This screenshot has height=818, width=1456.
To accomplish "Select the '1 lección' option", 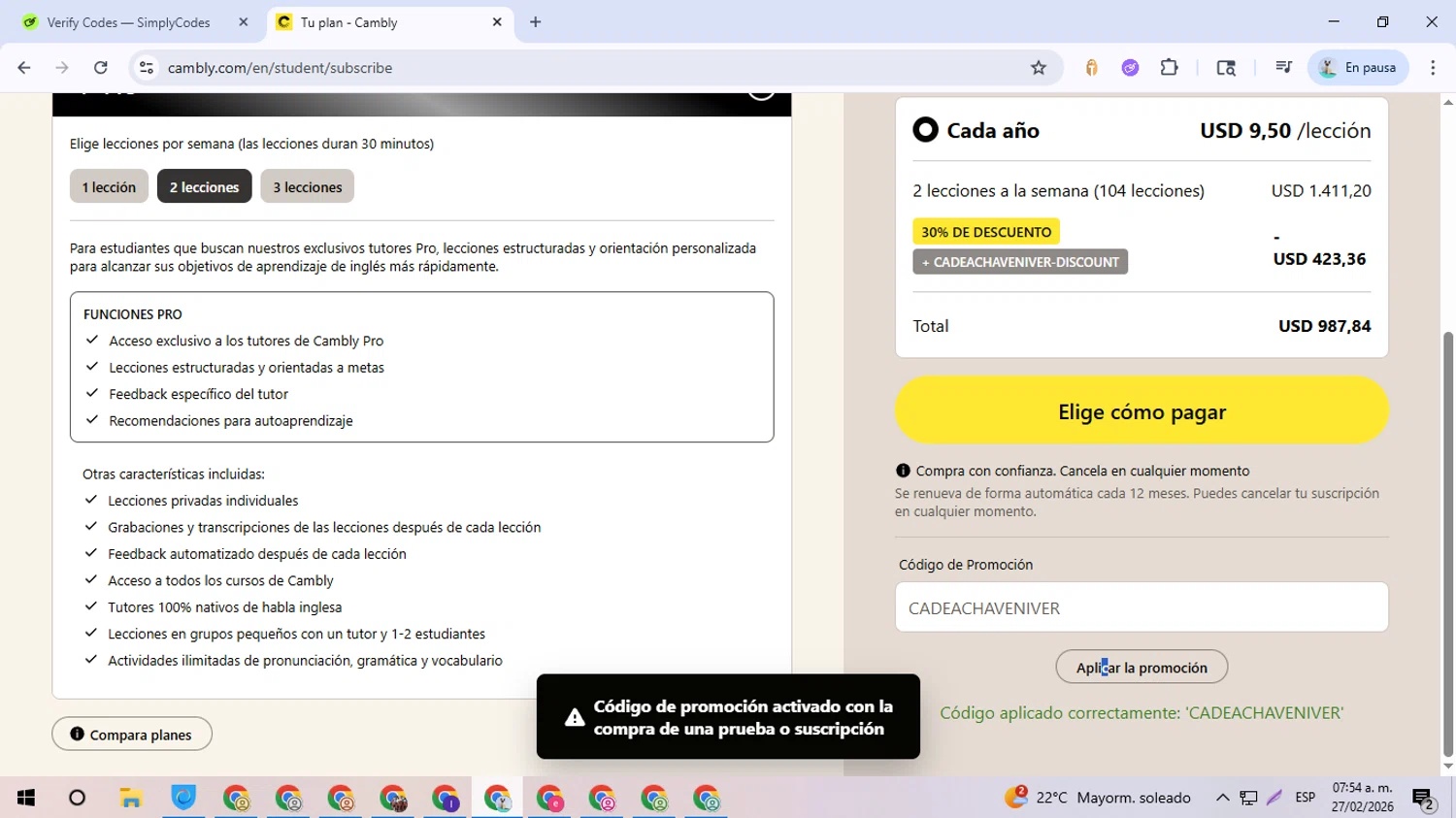I will pos(109,186).
